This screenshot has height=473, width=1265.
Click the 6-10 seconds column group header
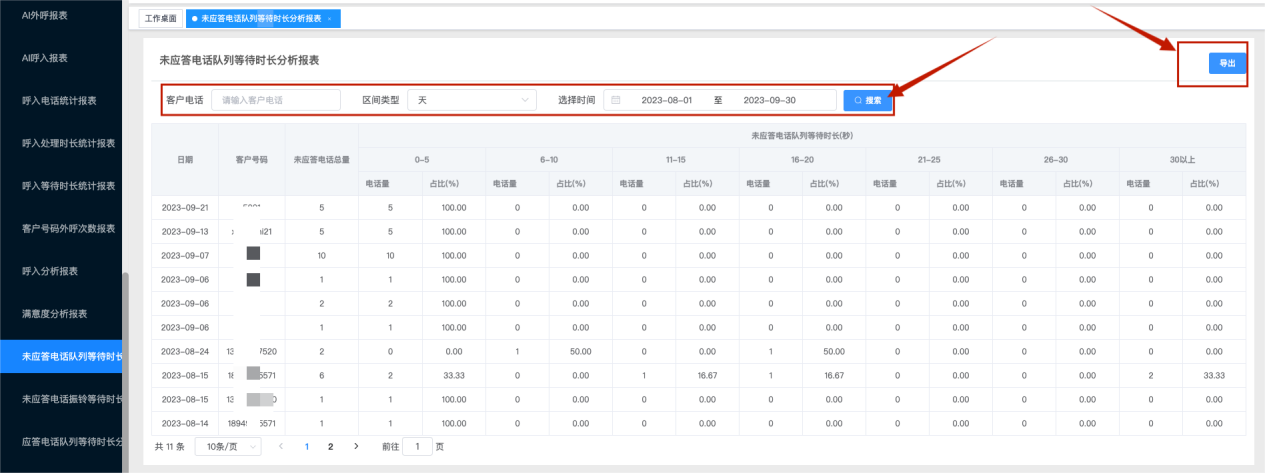pyautogui.click(x=549, y=159)
